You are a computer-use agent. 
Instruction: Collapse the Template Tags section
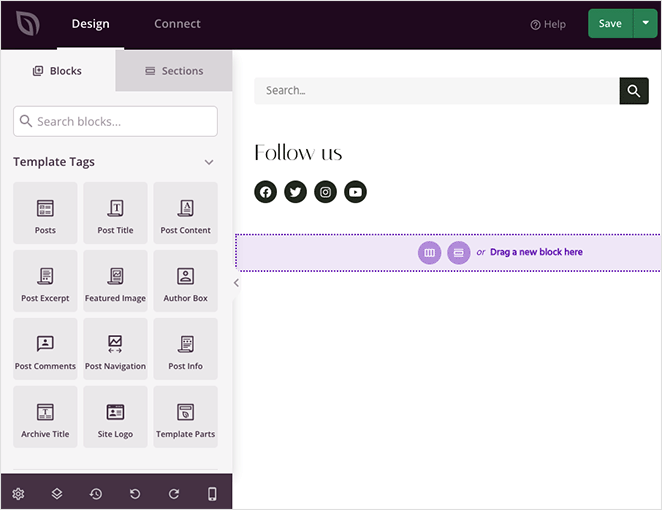[209, 162]
